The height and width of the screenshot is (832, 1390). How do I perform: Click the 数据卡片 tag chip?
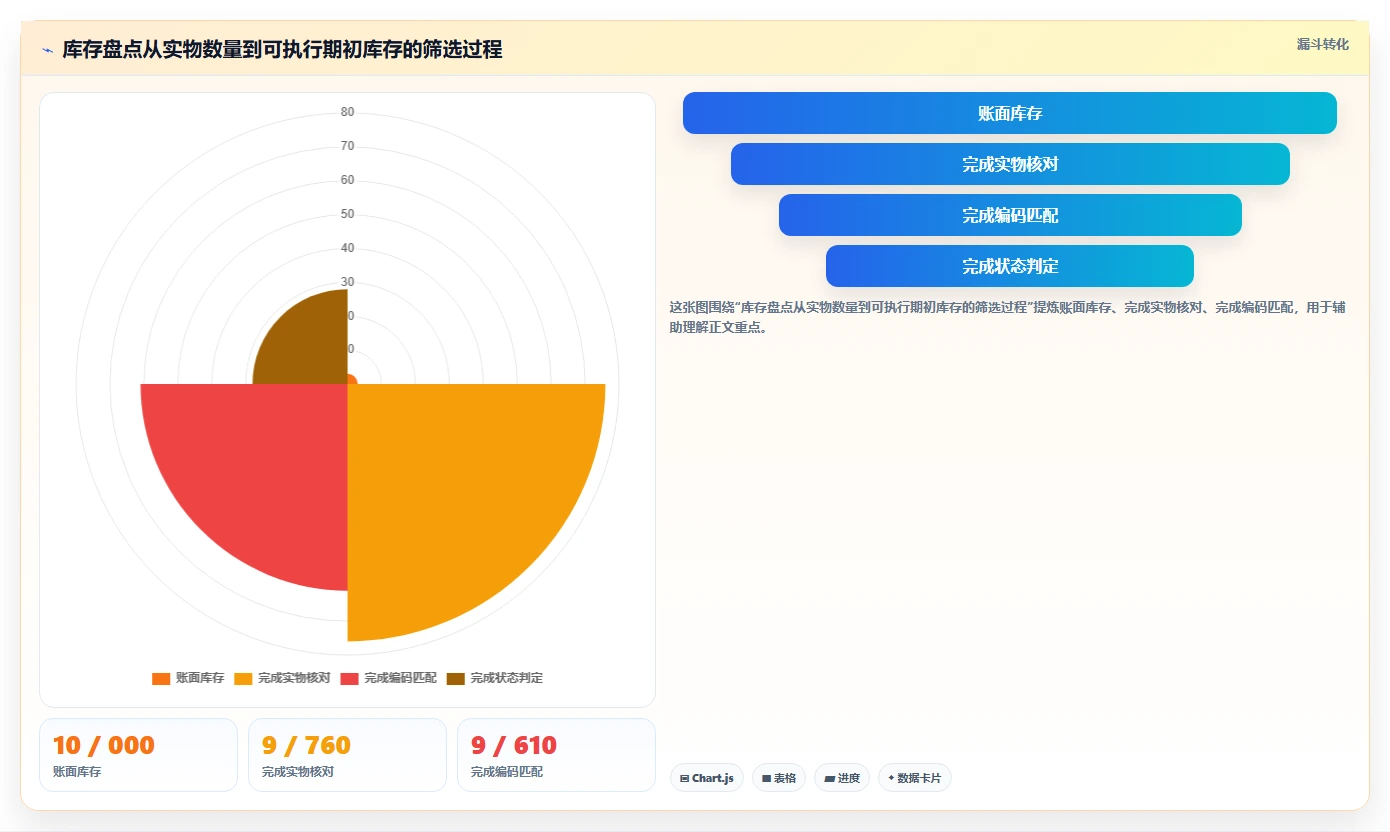[x=915, y=778]
